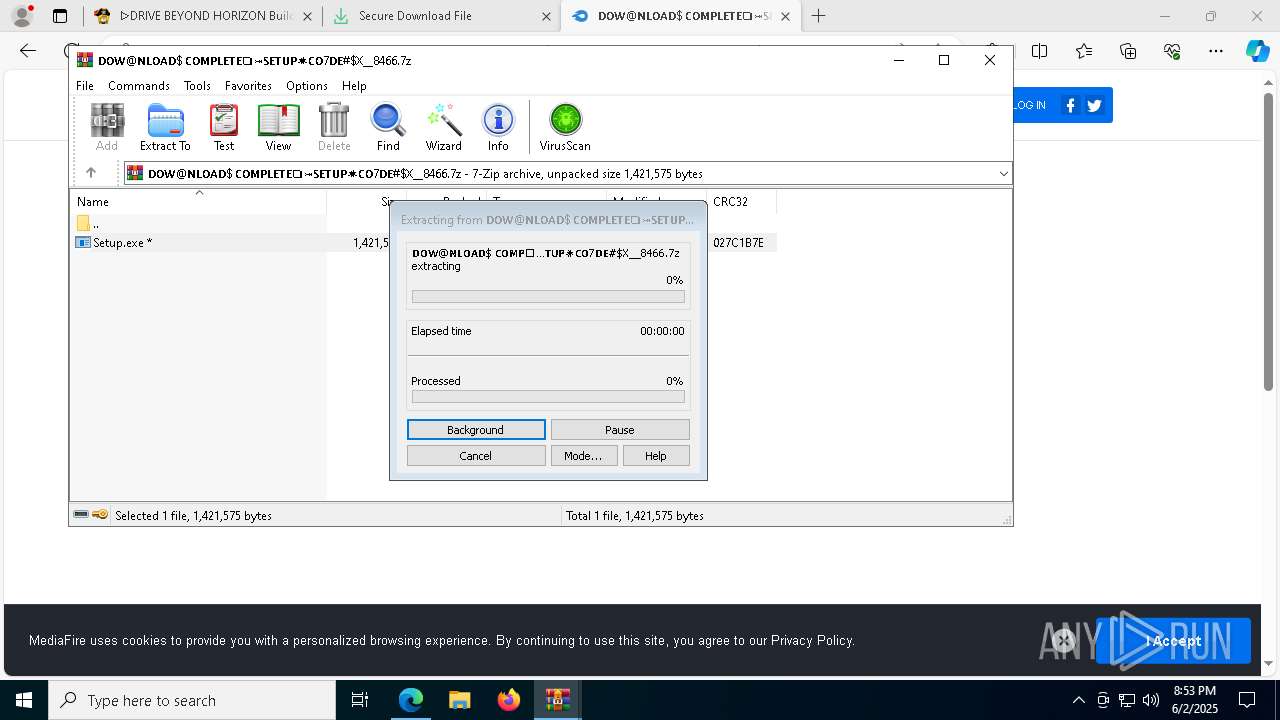Click MediaFire Twitter icon
This screenshot has width=1280, height=720.
point(1094,105)
